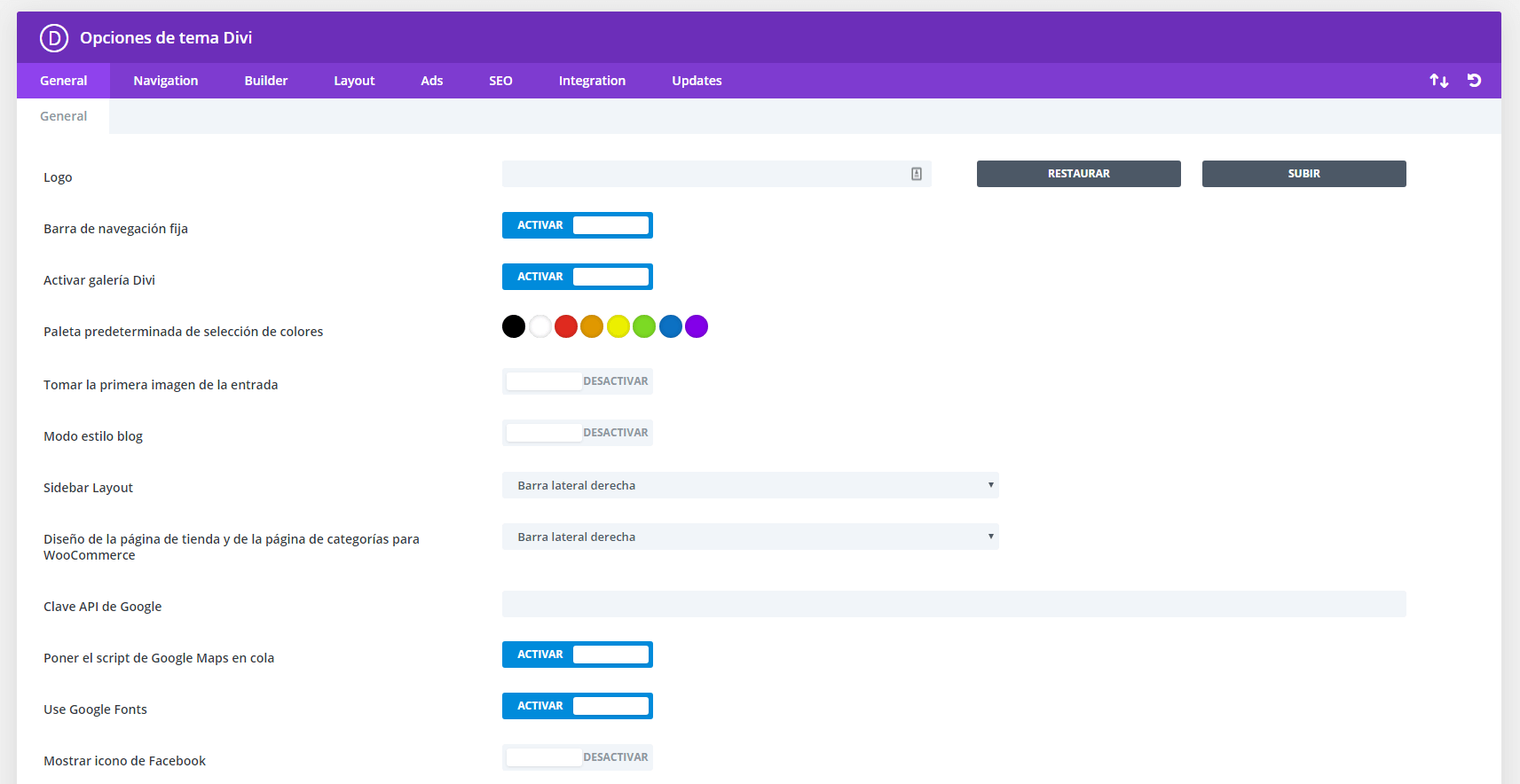Image resolution: width=1520 pixels, height=784 pixels.
Task: Enable Tomar la primera imagen de la entrada
Action: point(578,381)
